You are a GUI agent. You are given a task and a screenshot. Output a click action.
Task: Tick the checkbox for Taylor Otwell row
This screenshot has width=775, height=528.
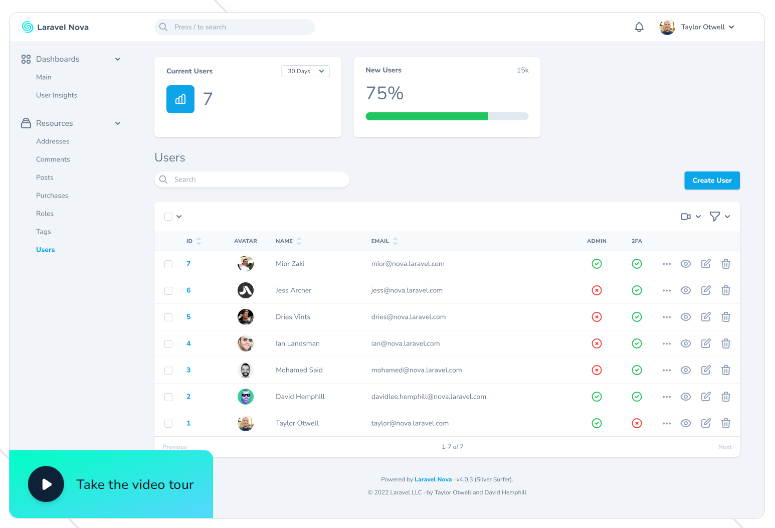169,424
